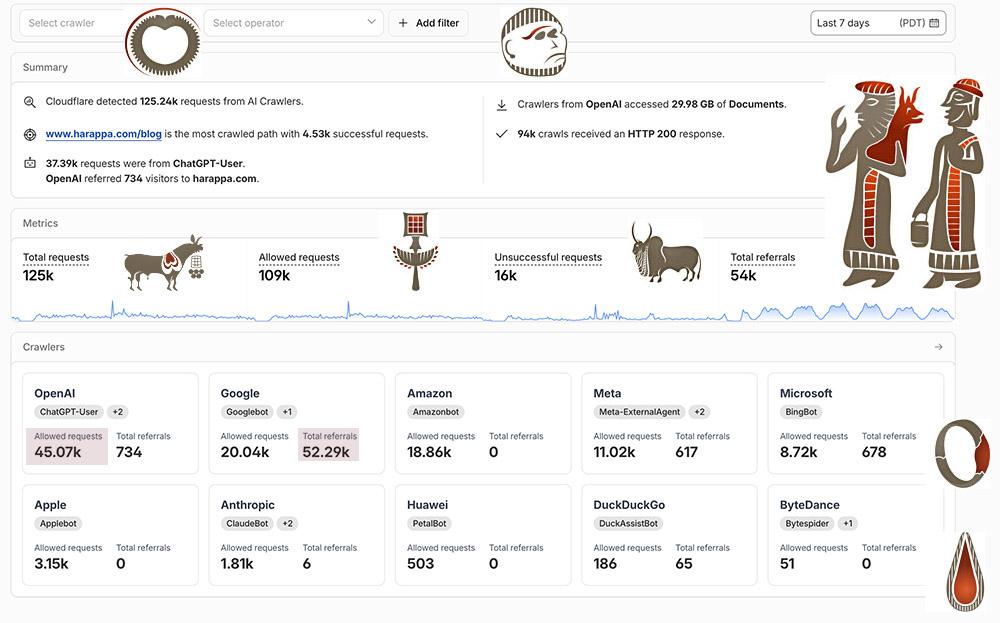This screenshot has height=623, width=1000.
Task: Click the 125k total requests value
Action: pyautogui.click(x=38, y=275)
